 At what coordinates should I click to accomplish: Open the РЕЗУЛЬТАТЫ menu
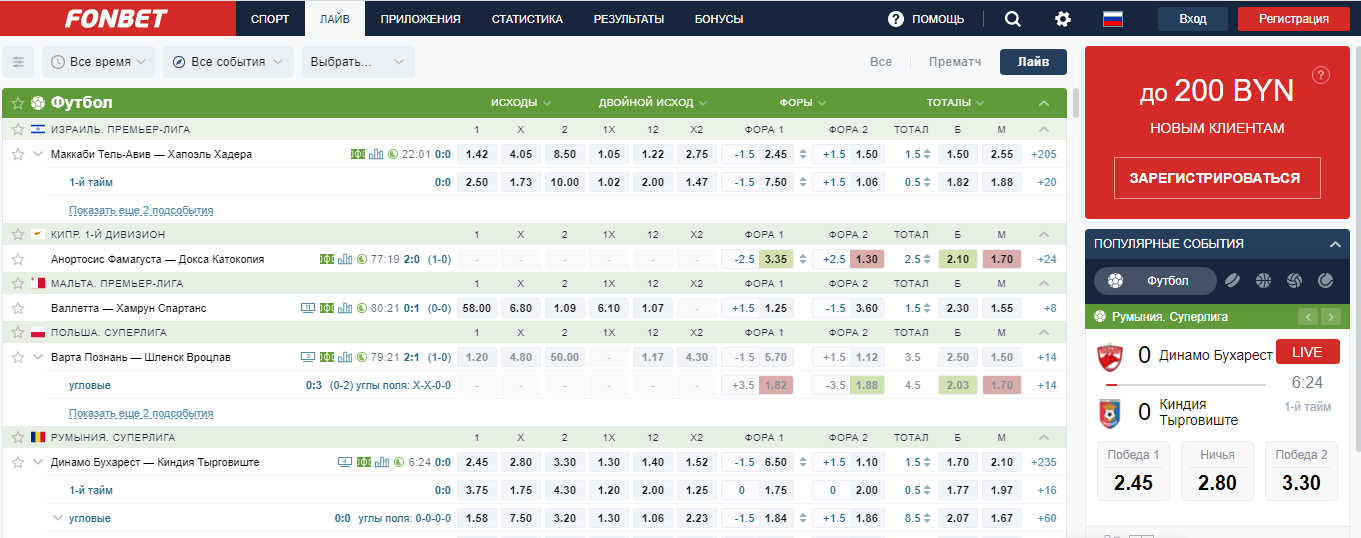pos(629,19)
